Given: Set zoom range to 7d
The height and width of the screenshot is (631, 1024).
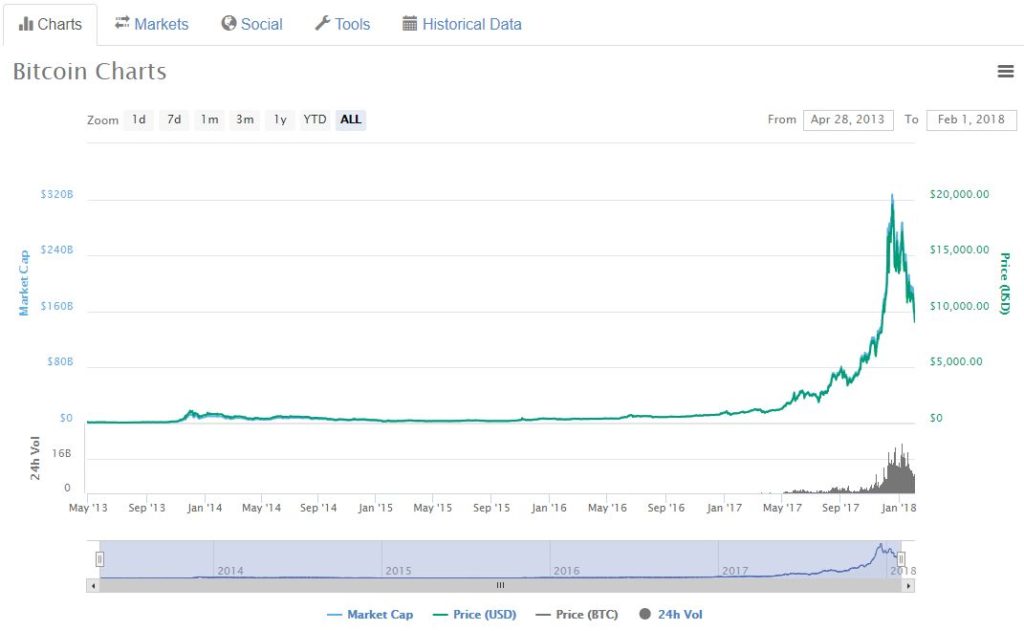Looking at the screenshot, I should [174, 120].
